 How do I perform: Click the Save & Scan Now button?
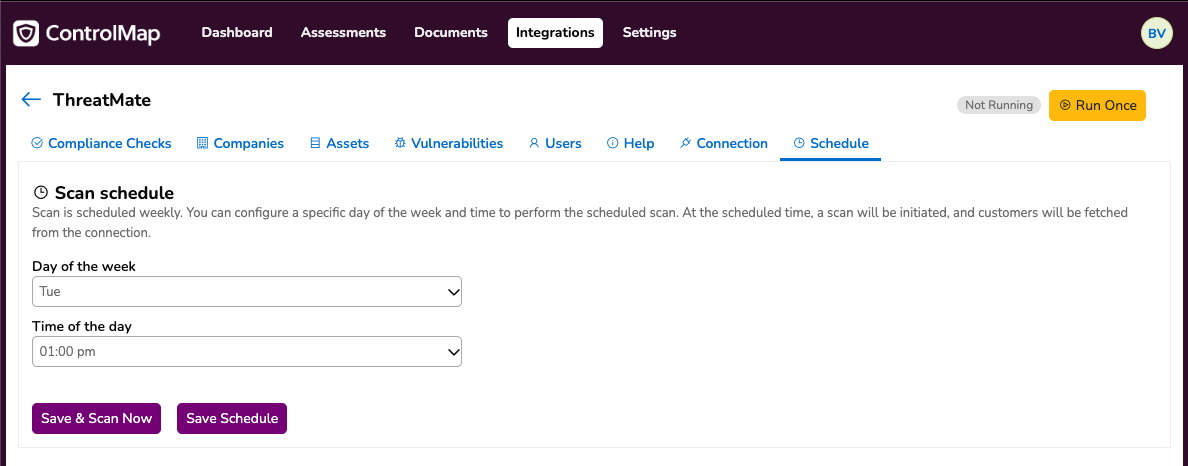click(x=96, y=418)
